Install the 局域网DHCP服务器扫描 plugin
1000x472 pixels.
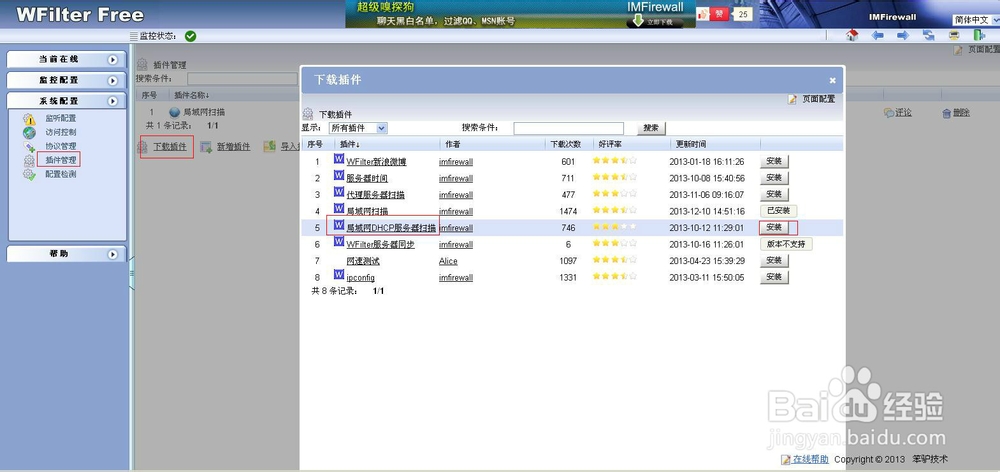coord(774,228)
